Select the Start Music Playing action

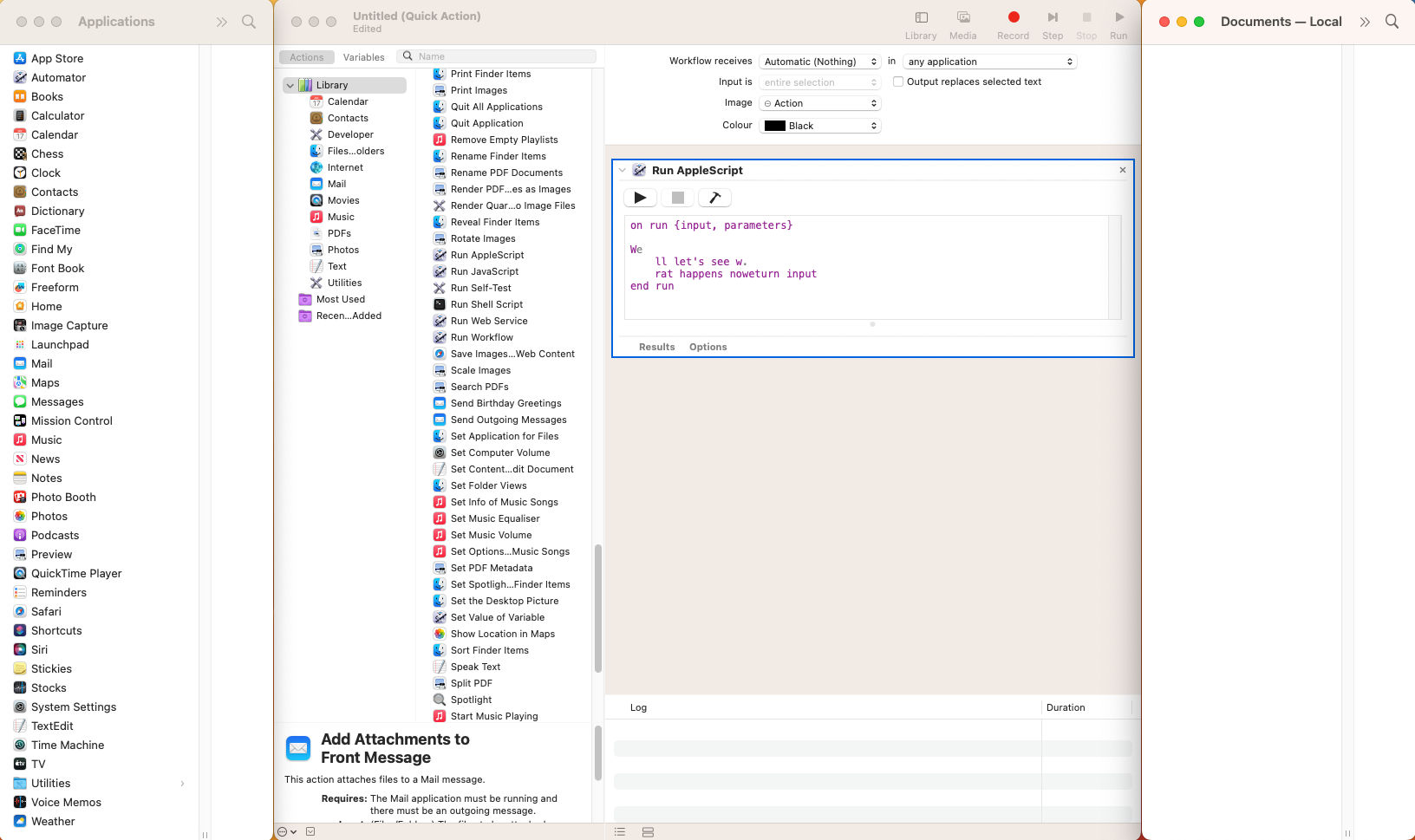(x=494, y=716)
